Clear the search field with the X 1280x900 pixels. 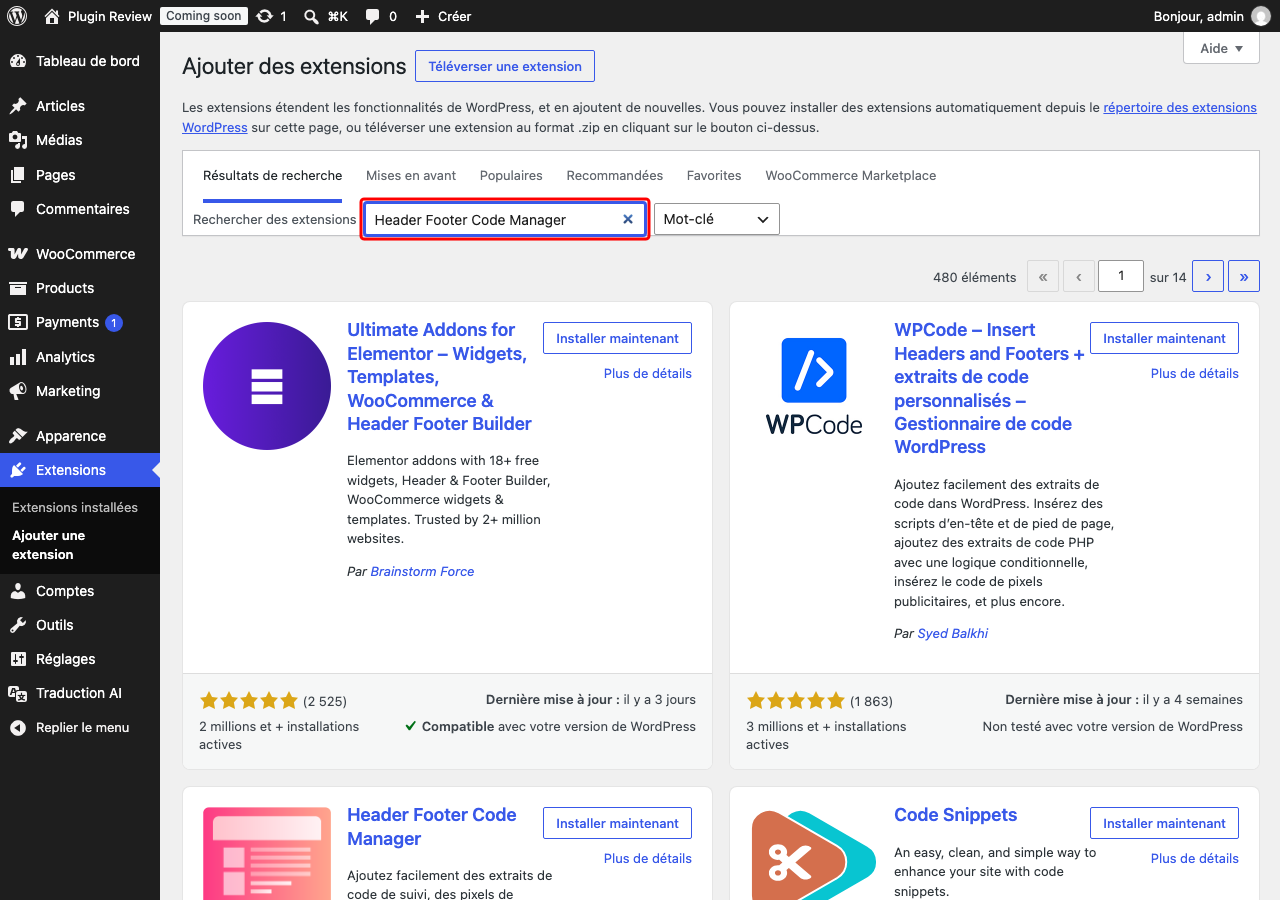point(628,219)
